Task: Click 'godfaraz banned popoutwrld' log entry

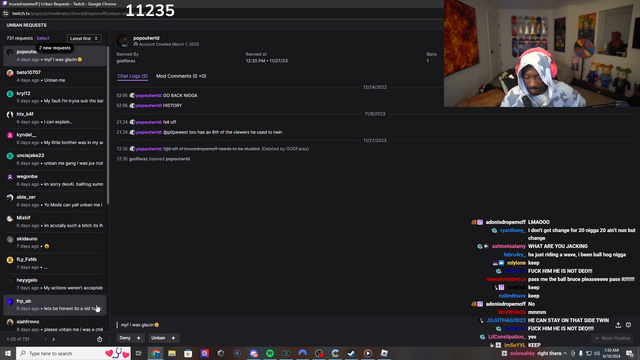Action: pos(153,159)
